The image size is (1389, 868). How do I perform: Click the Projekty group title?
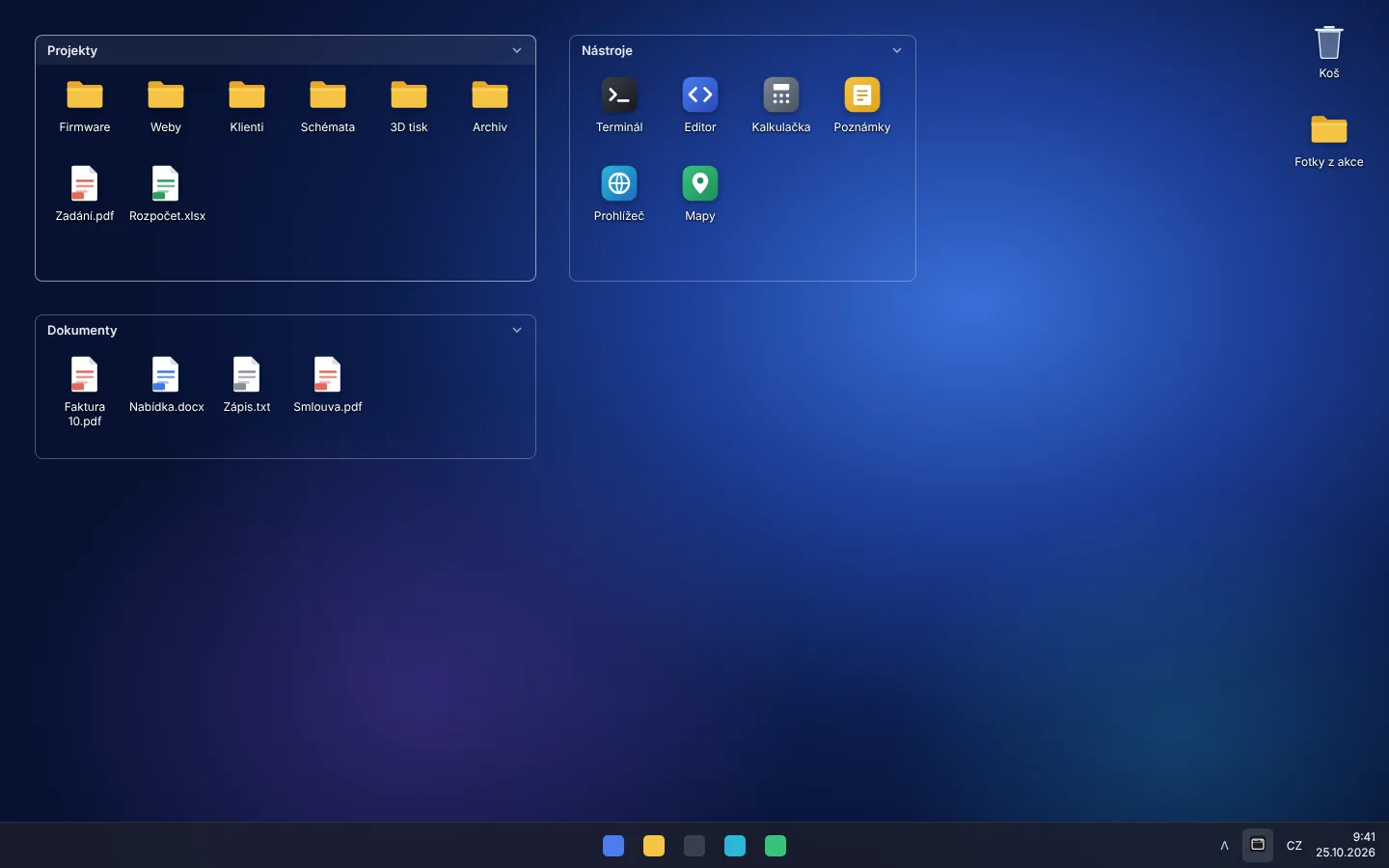72,50
